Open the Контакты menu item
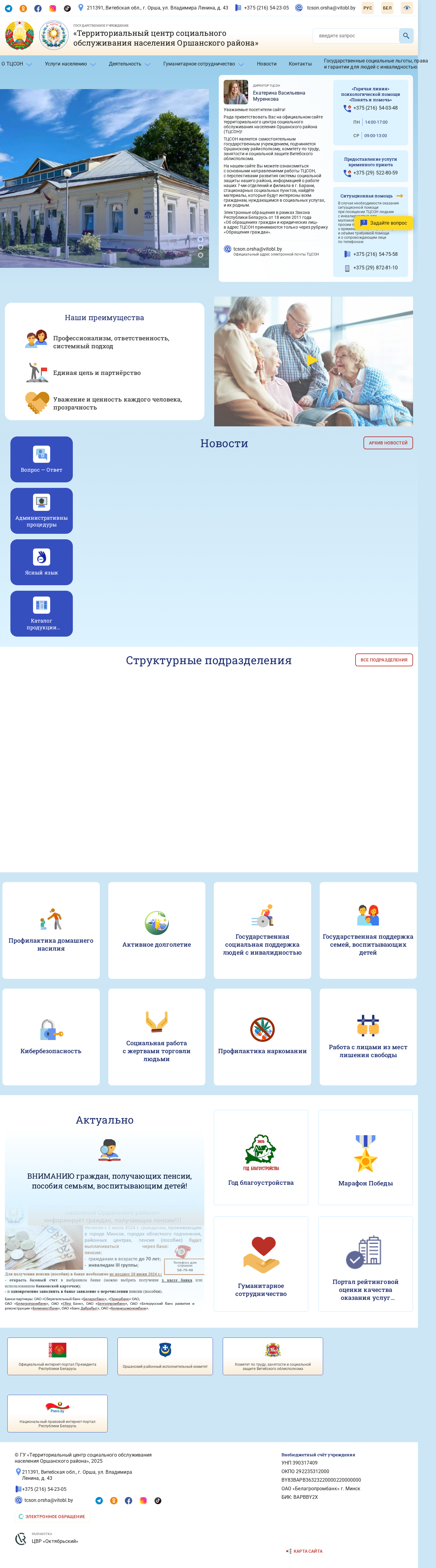436x1568 pixels. pyautogui.click(x=300, y=64)
